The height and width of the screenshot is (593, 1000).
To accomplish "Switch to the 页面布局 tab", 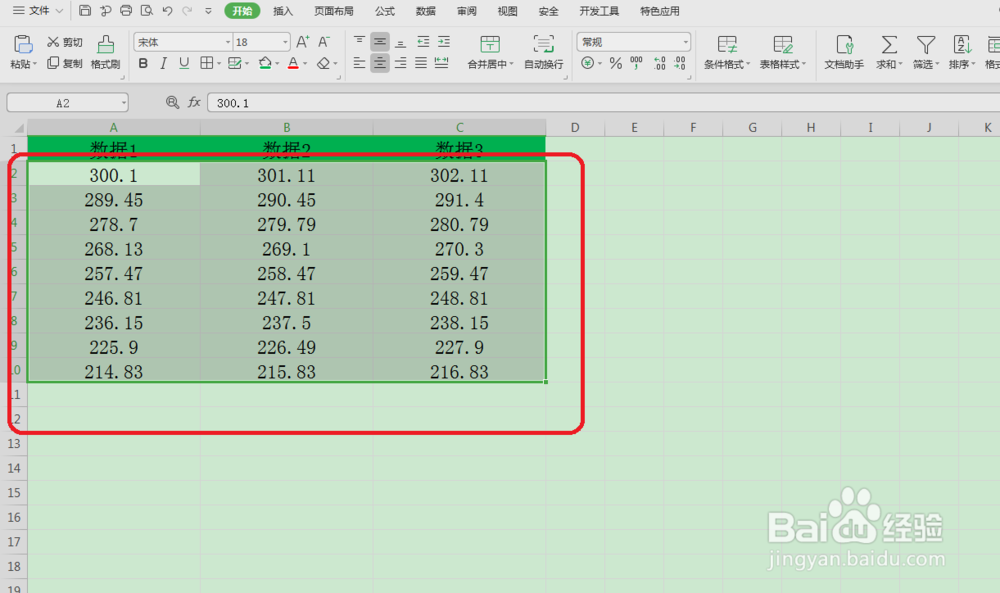I will 334,11.
